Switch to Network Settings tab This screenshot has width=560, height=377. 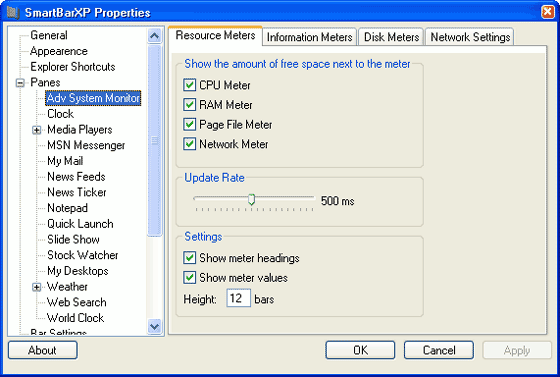470,37
